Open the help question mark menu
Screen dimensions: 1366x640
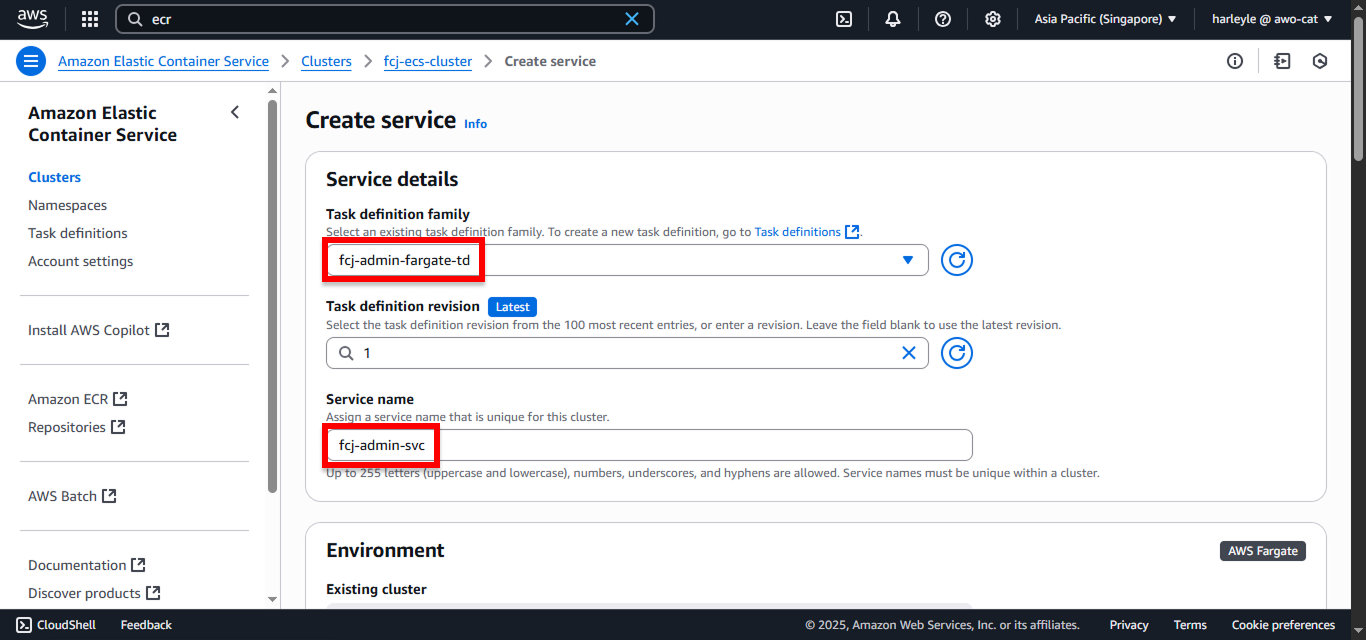point(943,19)
